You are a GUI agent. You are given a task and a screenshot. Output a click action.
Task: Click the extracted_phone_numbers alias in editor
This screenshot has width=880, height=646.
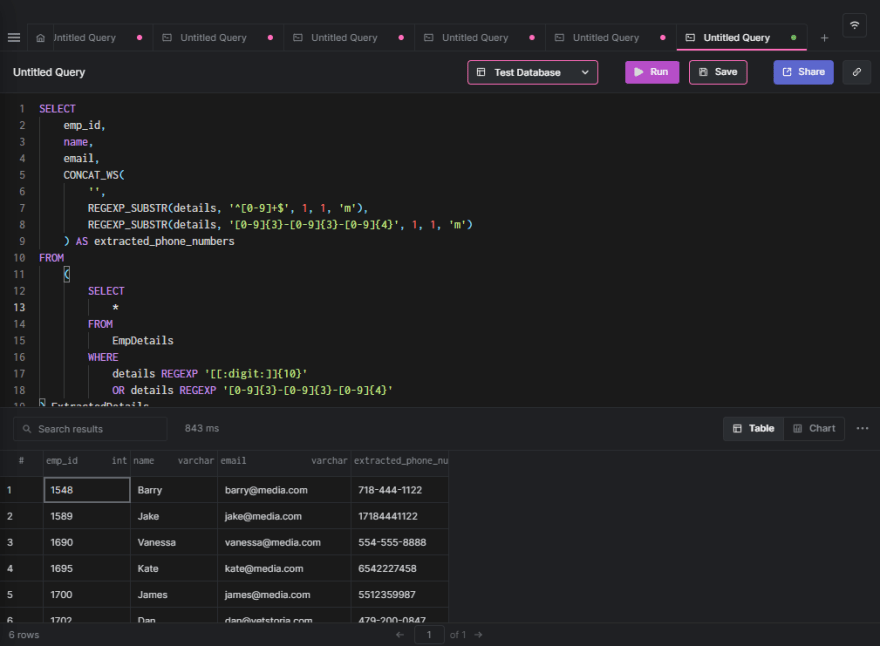coord(164,241)
